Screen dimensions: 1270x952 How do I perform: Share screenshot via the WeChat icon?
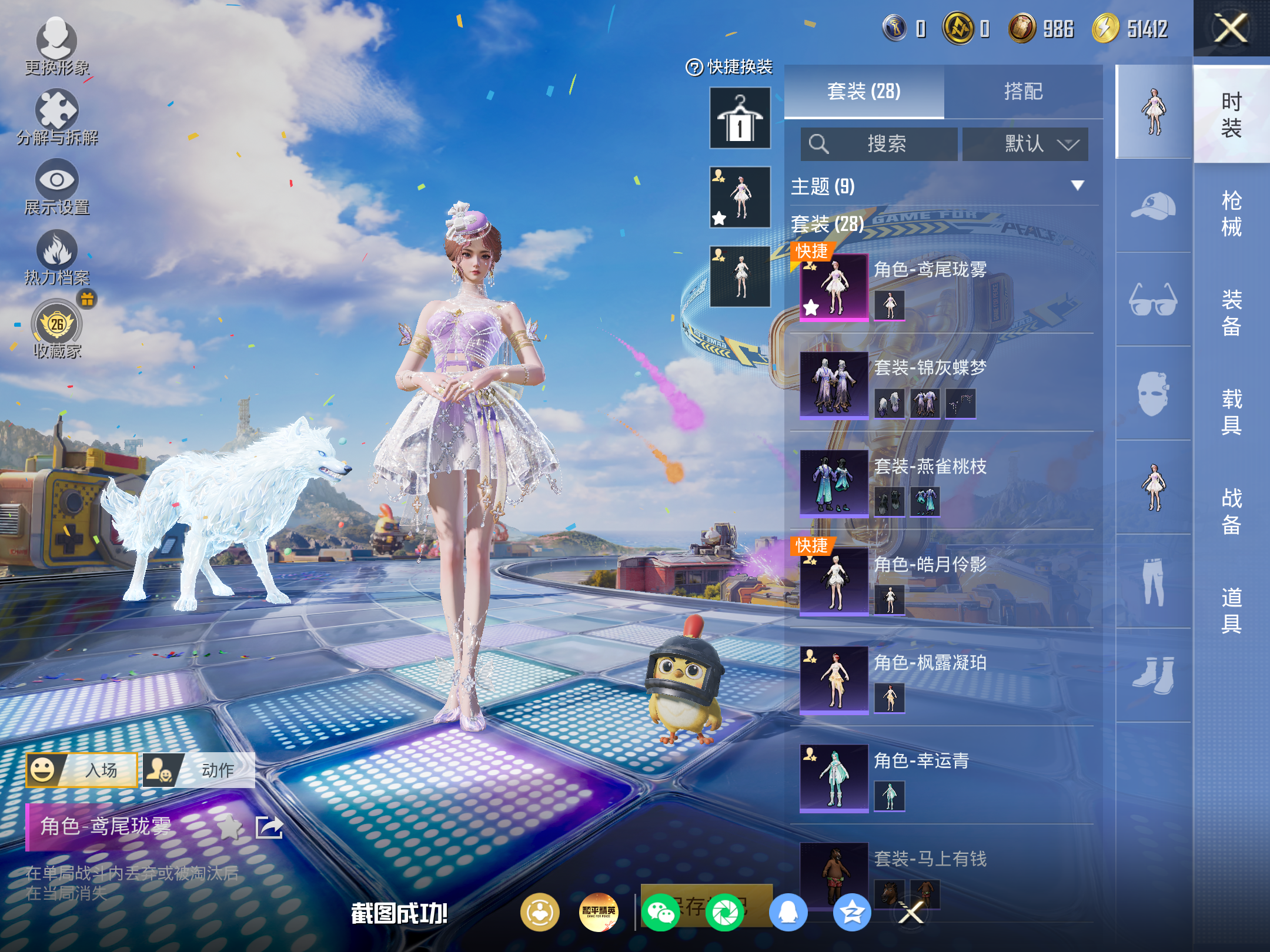click(x=661, y=912)
